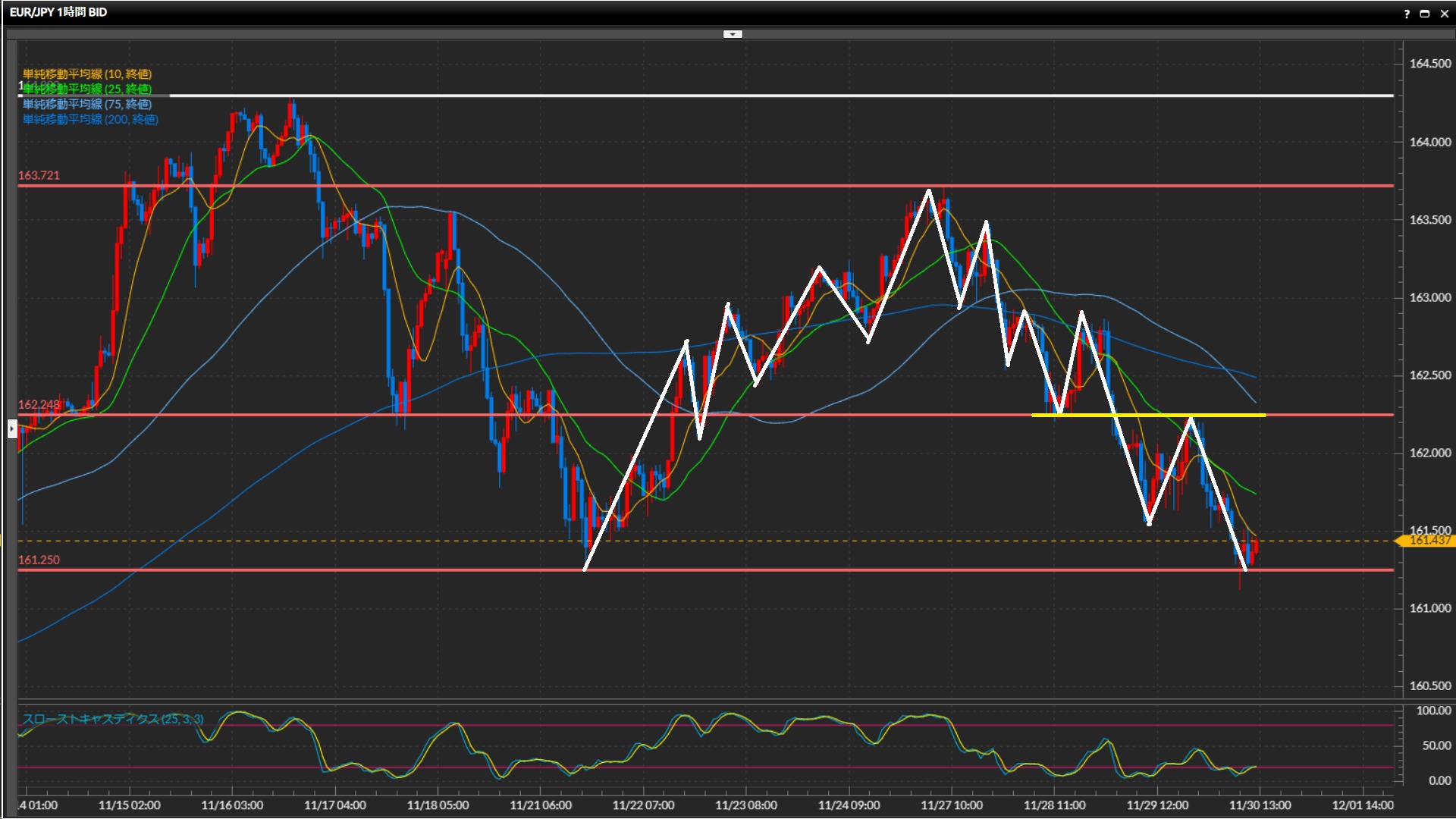Click the 100.00 stochastics scale label
The image size is (1456, 819).
click(x=1433, y=711)
